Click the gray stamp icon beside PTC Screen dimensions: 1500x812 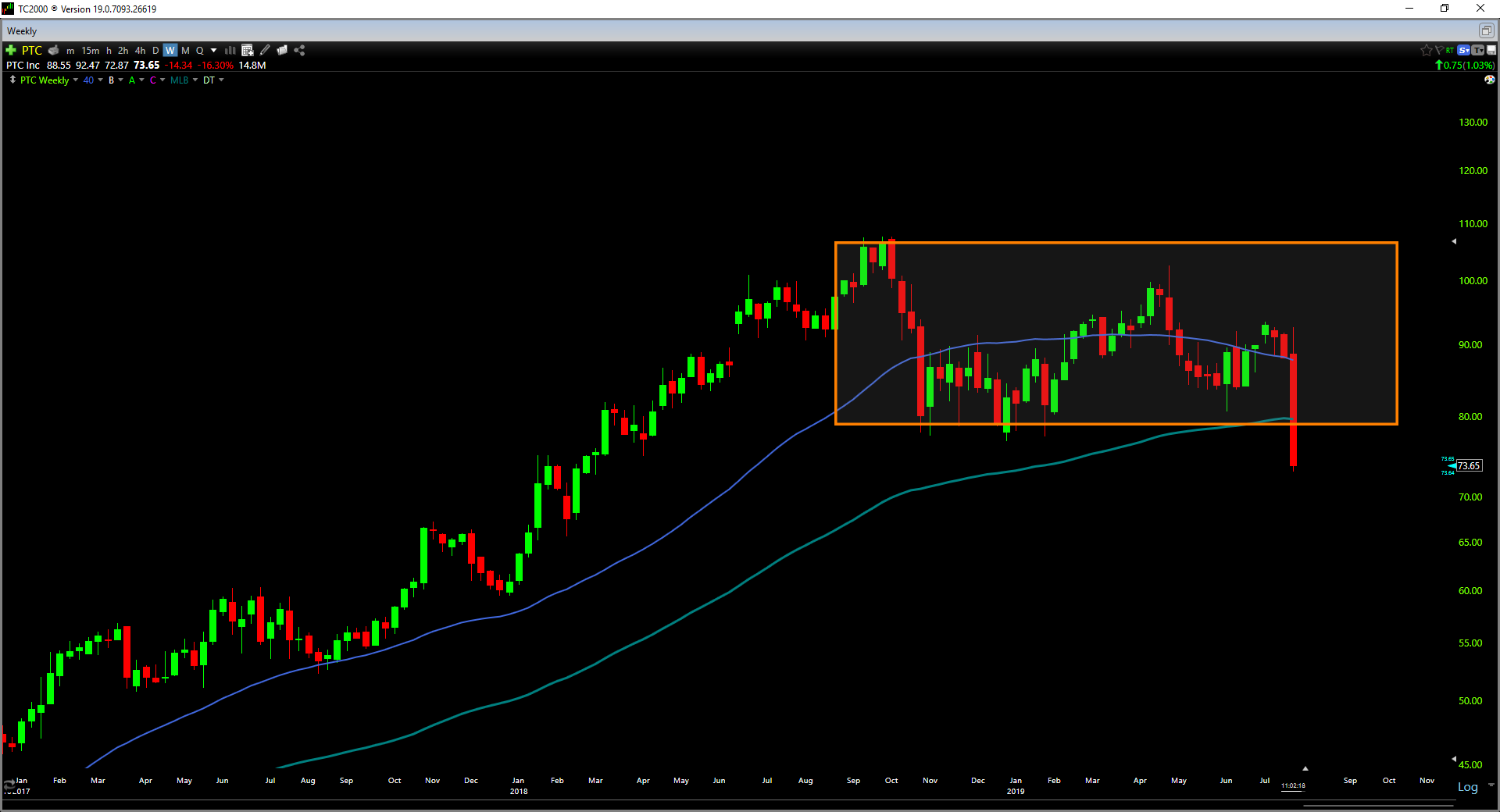53,50
